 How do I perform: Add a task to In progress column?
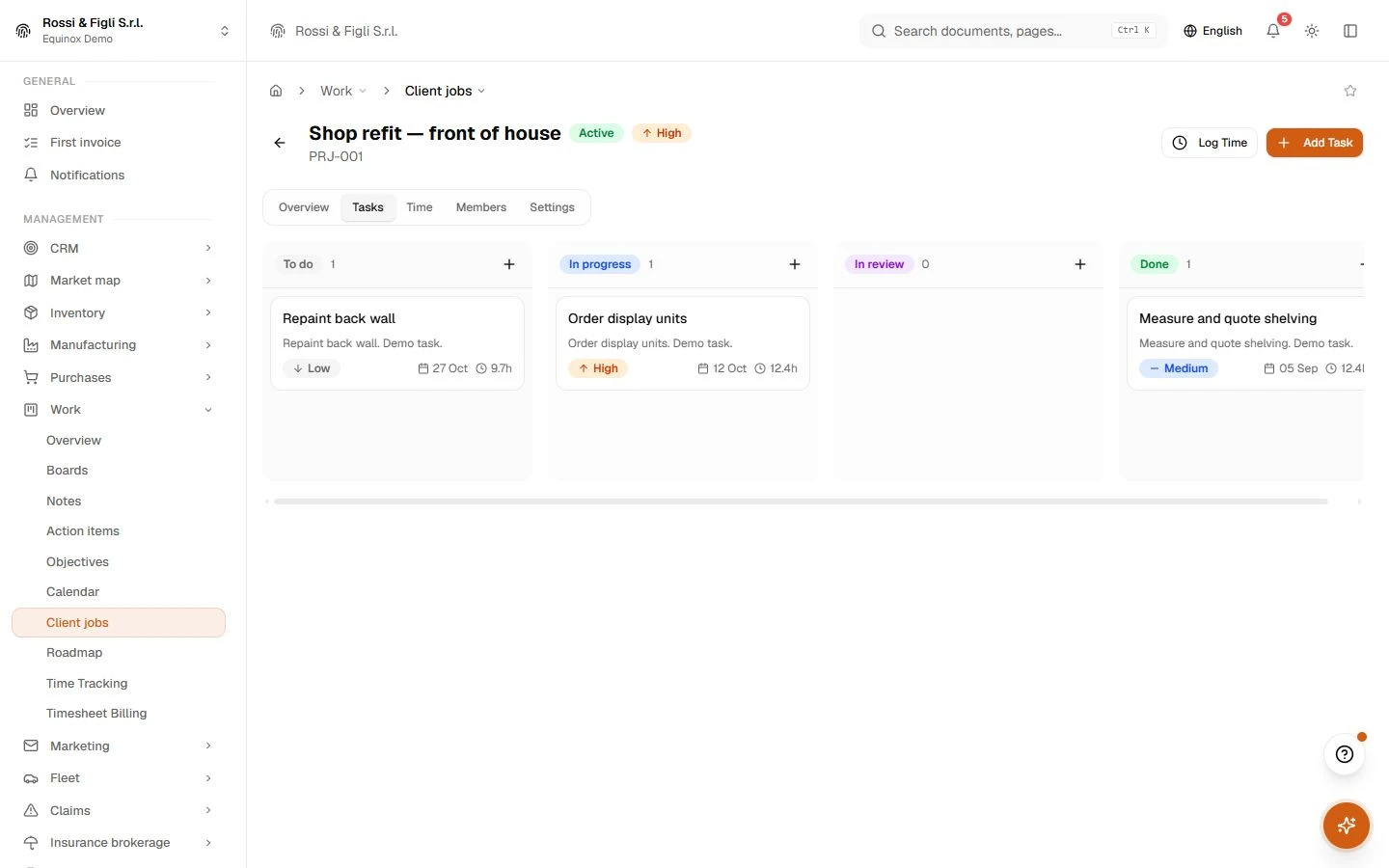tap(795, 264)
